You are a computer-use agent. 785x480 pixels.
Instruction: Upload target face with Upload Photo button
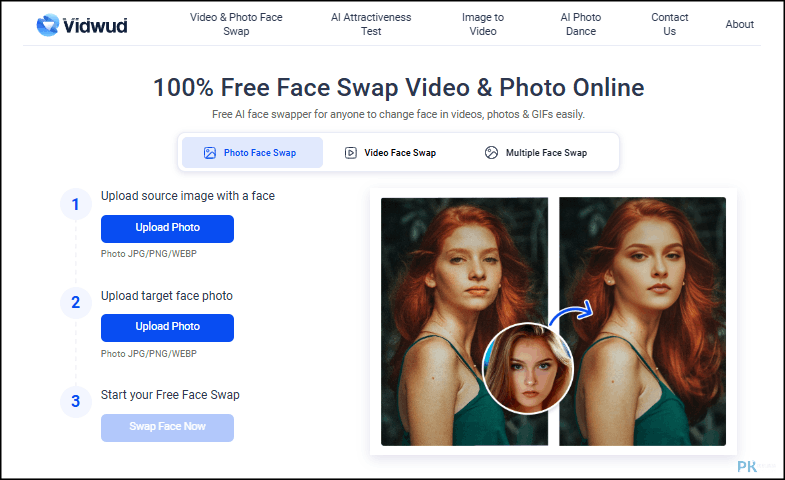(167, 328)
